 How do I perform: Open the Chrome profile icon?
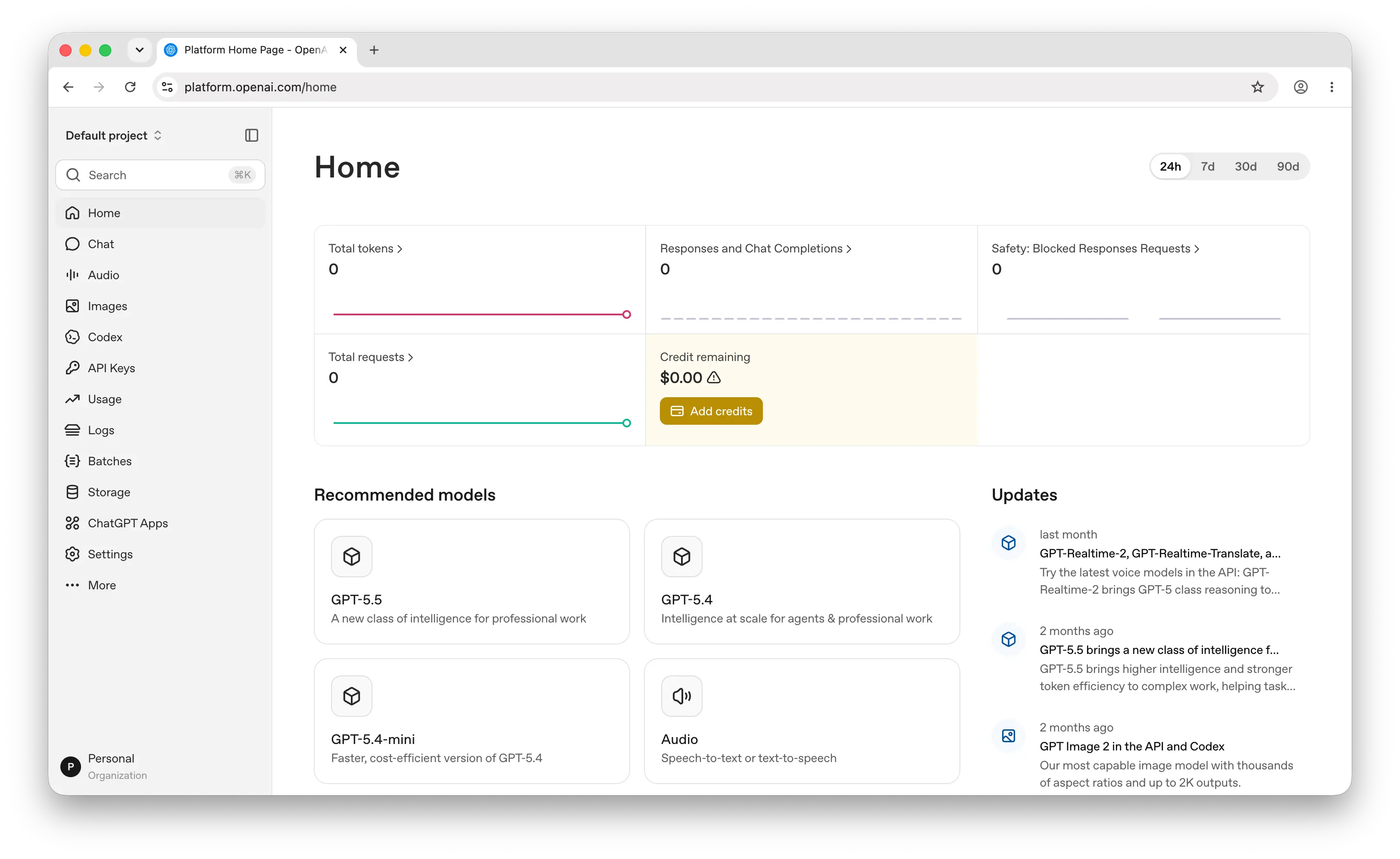1300,87
